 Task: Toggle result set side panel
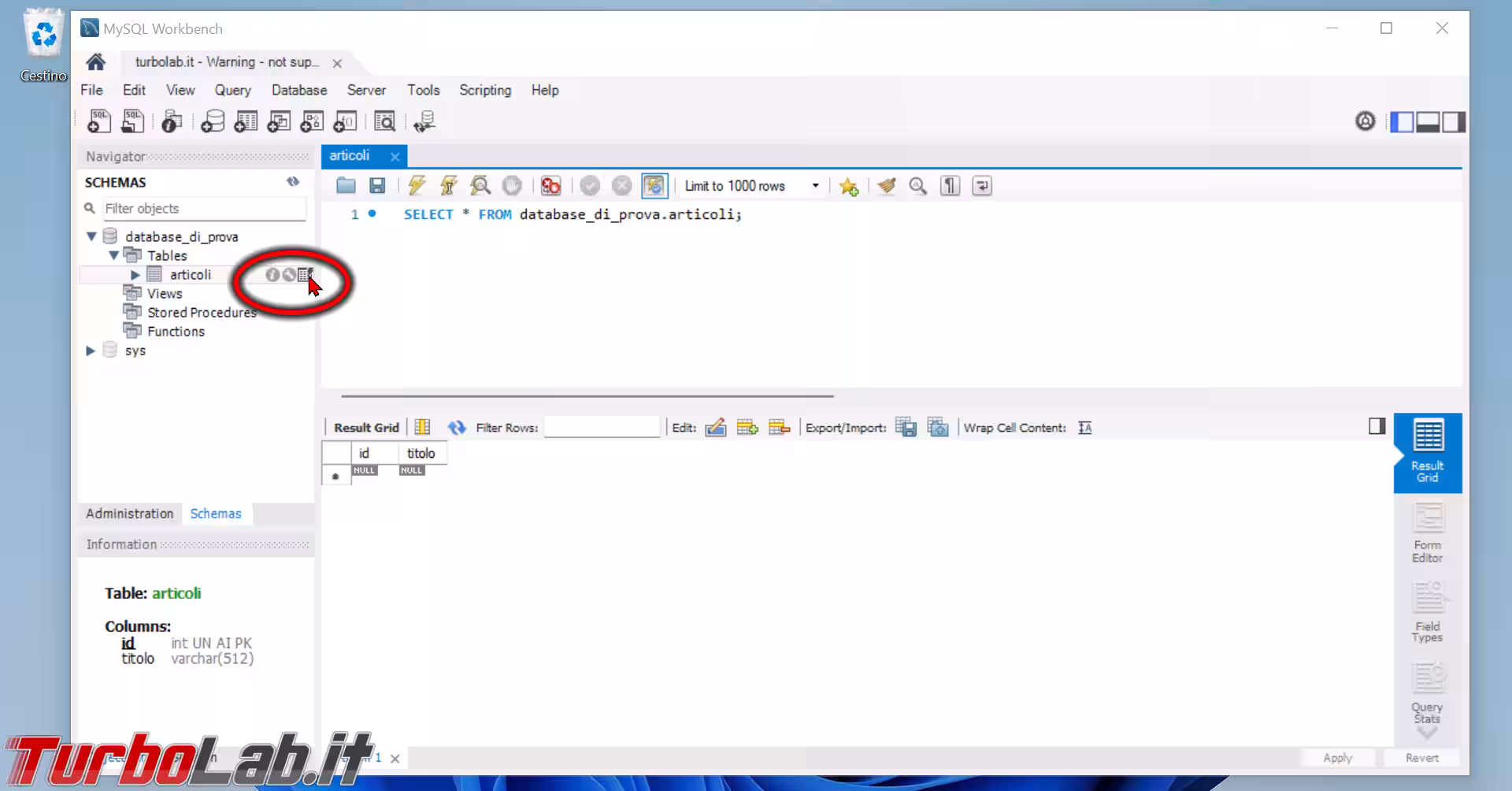point(1377,426)
